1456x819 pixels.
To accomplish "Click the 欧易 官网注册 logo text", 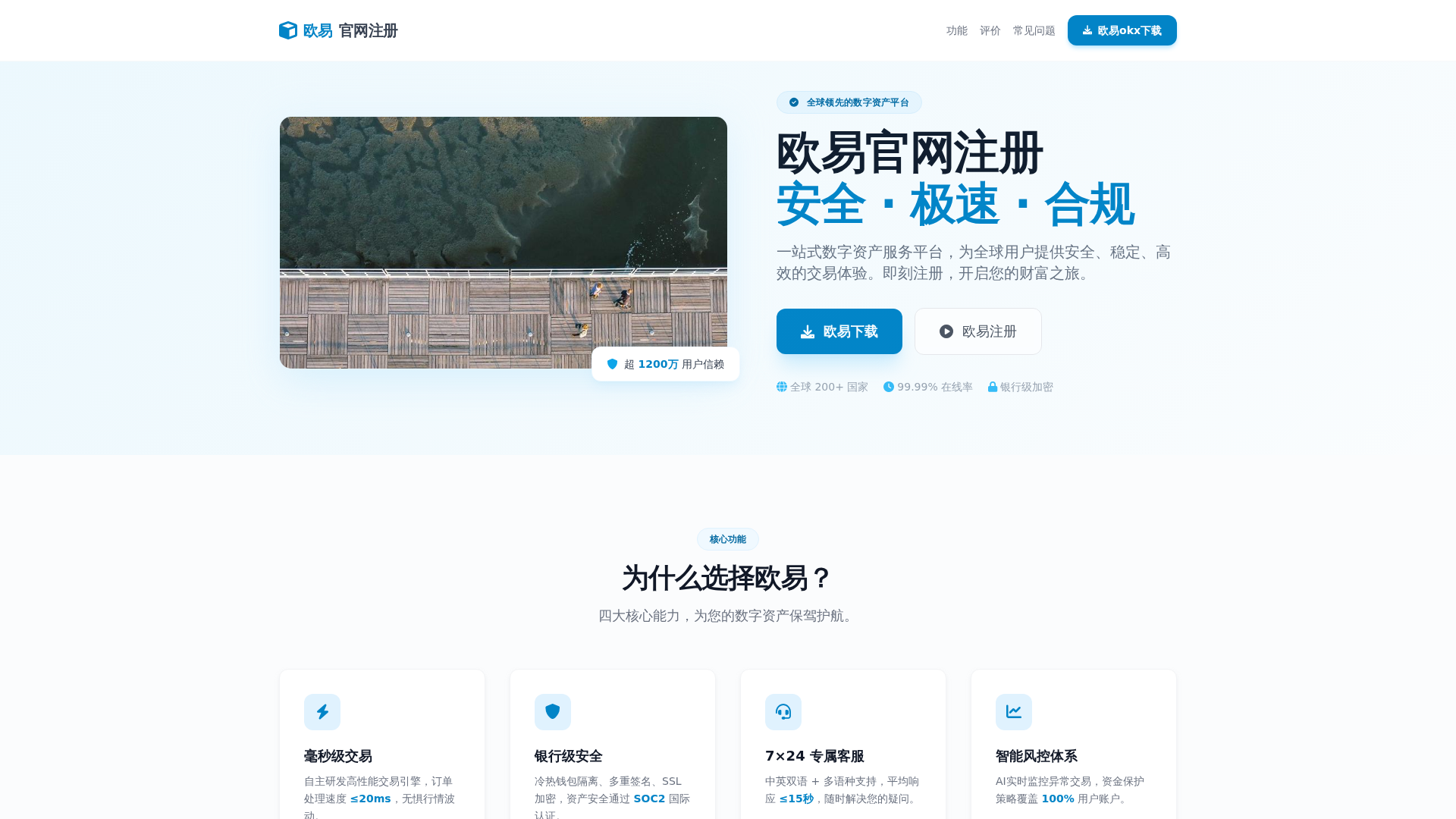I will coord(350,30).
